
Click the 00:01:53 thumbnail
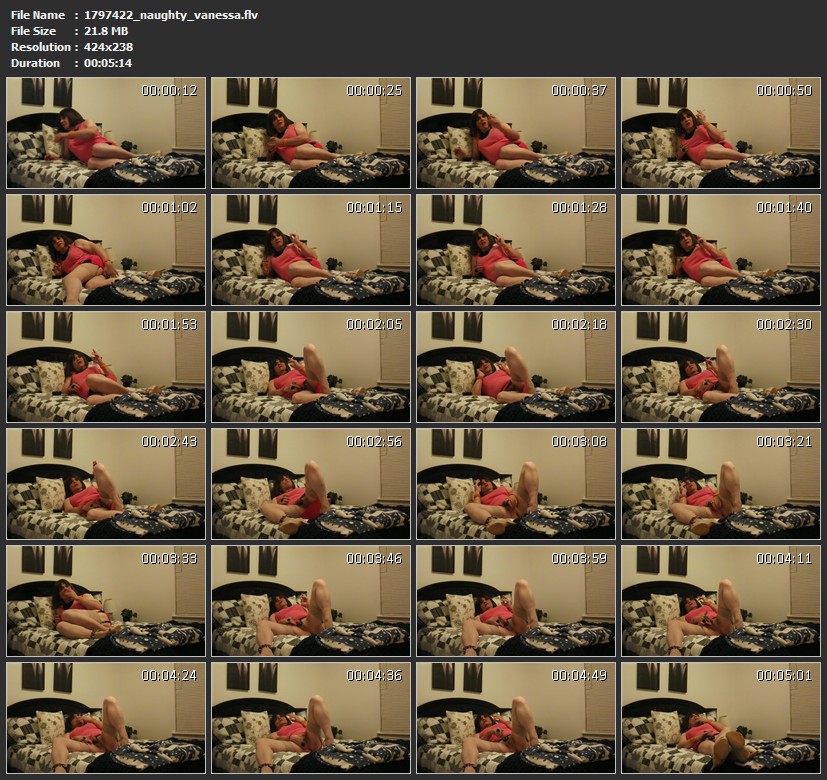coord(106,367)
